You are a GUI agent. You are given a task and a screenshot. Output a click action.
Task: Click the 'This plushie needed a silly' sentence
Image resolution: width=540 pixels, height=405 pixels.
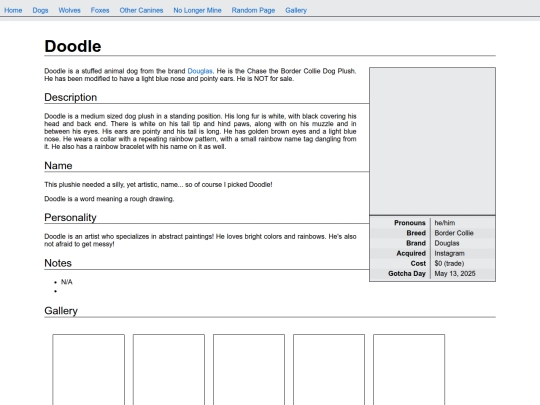(x=158, y=185)
